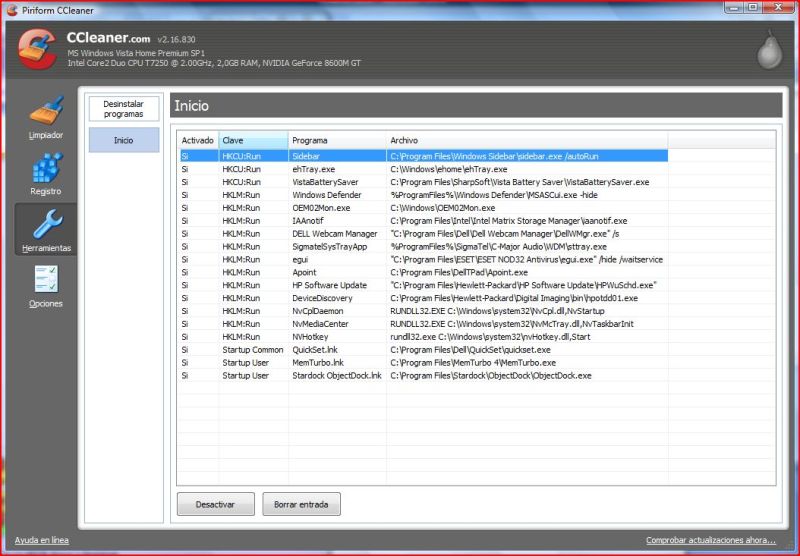800x556 pixels.
Task: Select the ehTray.exe startup entry
Action: pyautogui.click(x=423, y=169)
